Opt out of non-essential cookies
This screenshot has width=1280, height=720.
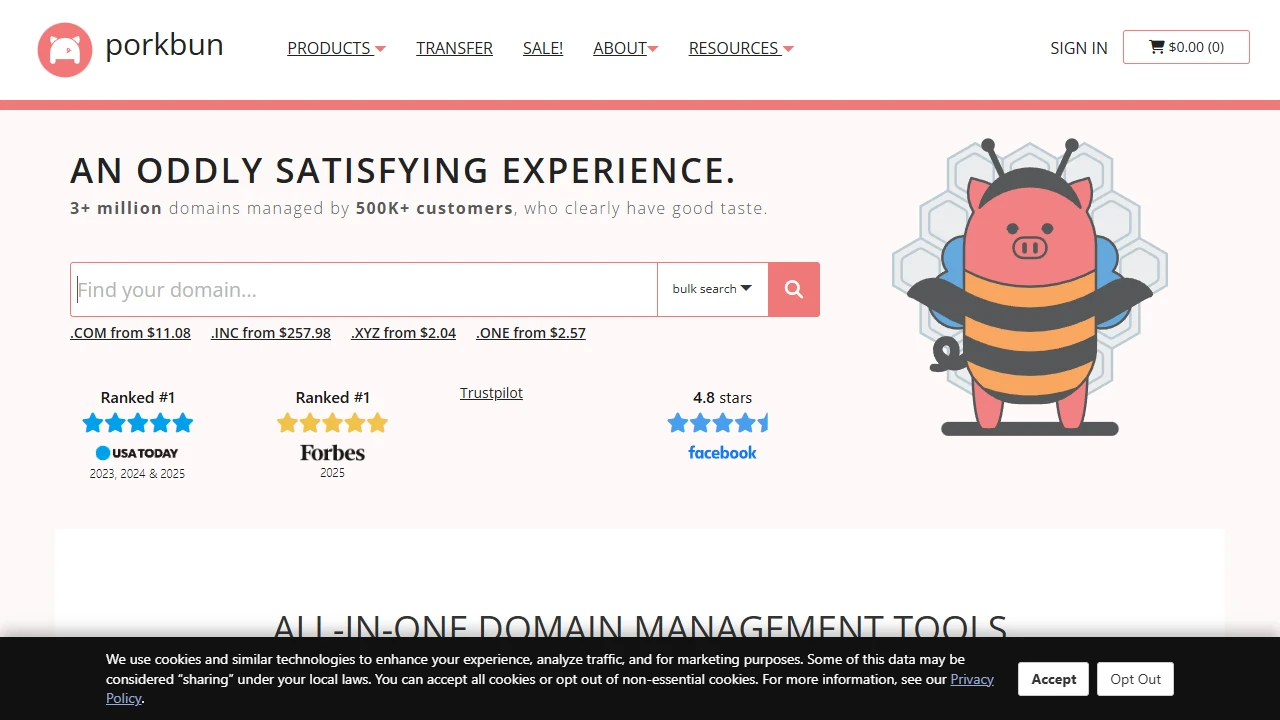1135,679
